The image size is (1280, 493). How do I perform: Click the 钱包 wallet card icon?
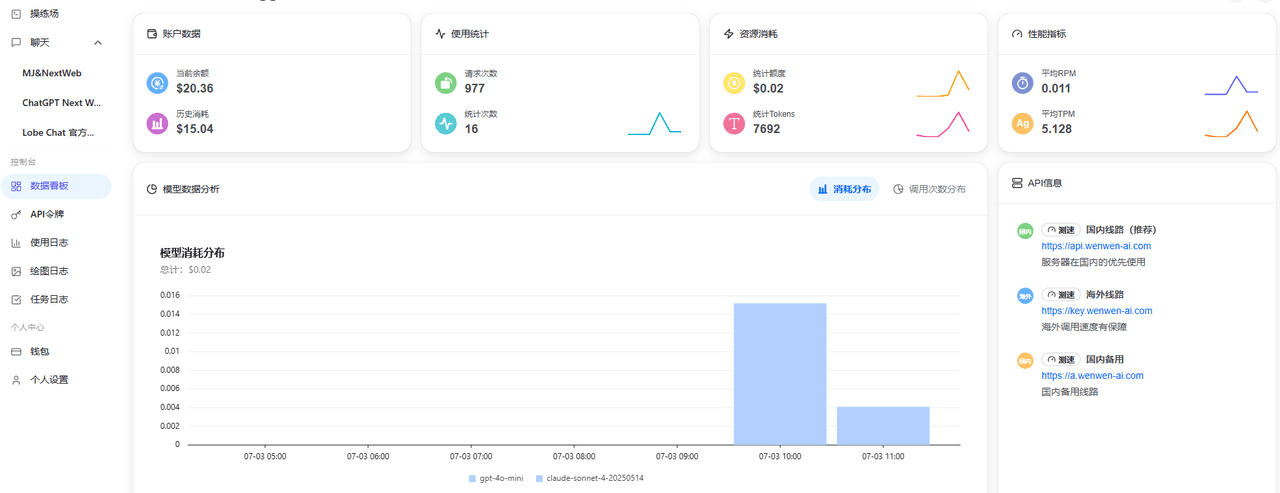[16, 352]
